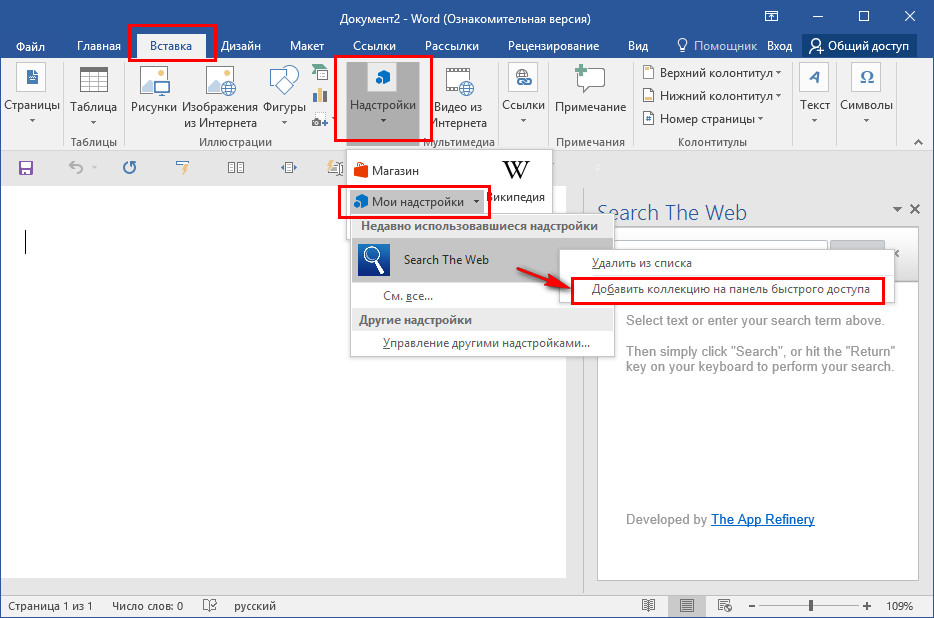Choose Удалить из списка menu entry
Viewport: 934px width, 618px height.
727,263
